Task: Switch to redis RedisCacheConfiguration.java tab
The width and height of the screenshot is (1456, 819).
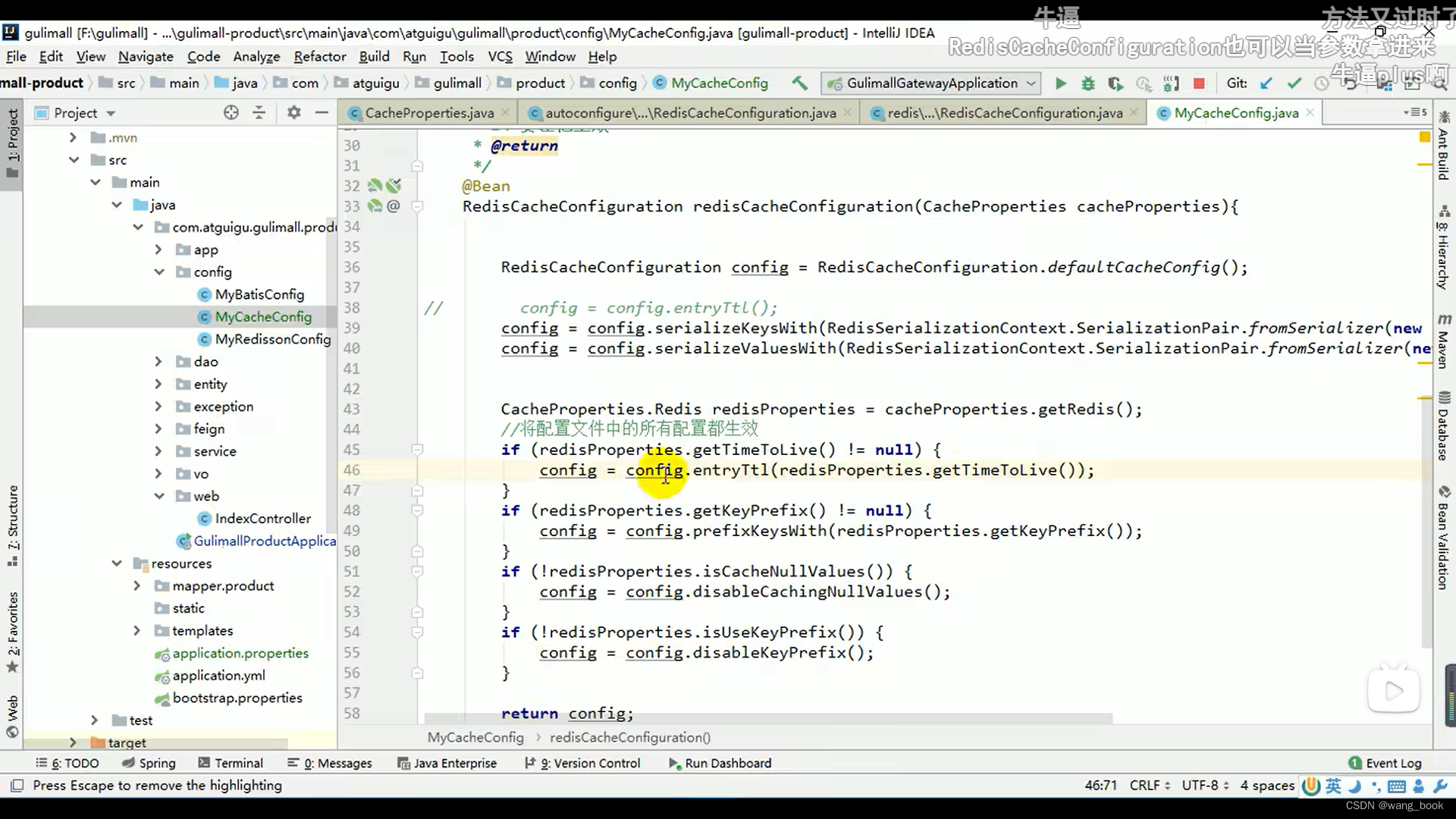Action: 1005,113
